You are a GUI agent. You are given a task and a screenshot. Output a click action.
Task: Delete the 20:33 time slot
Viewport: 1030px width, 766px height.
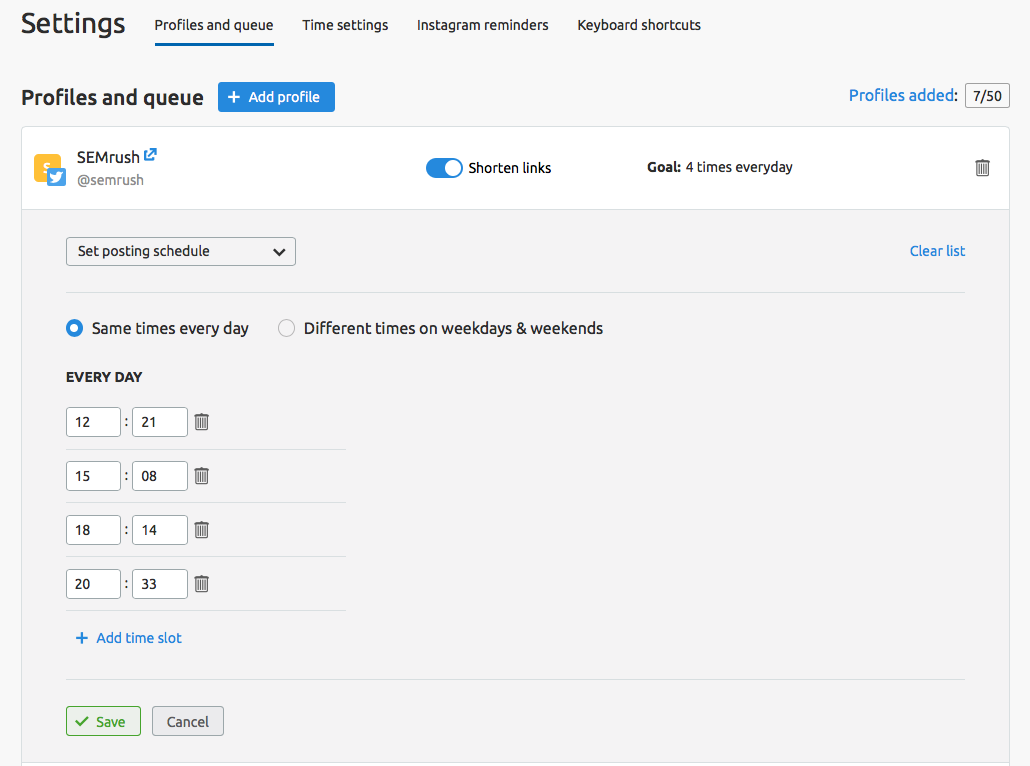click(x=201, y=584)
